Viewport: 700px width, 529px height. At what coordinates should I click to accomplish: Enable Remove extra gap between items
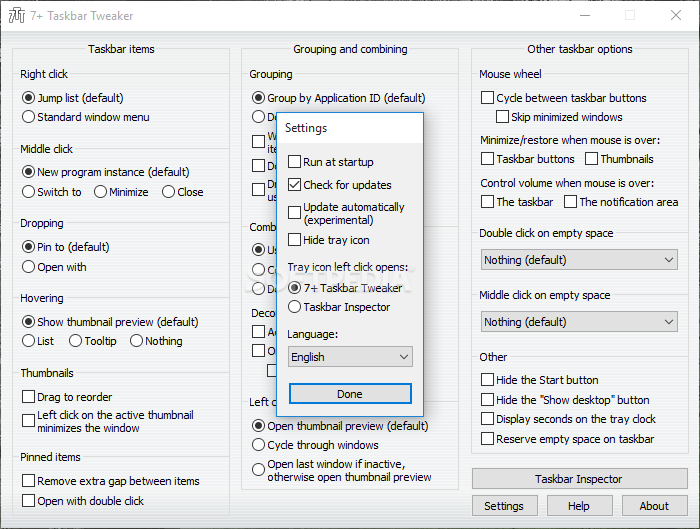[28, 480]
